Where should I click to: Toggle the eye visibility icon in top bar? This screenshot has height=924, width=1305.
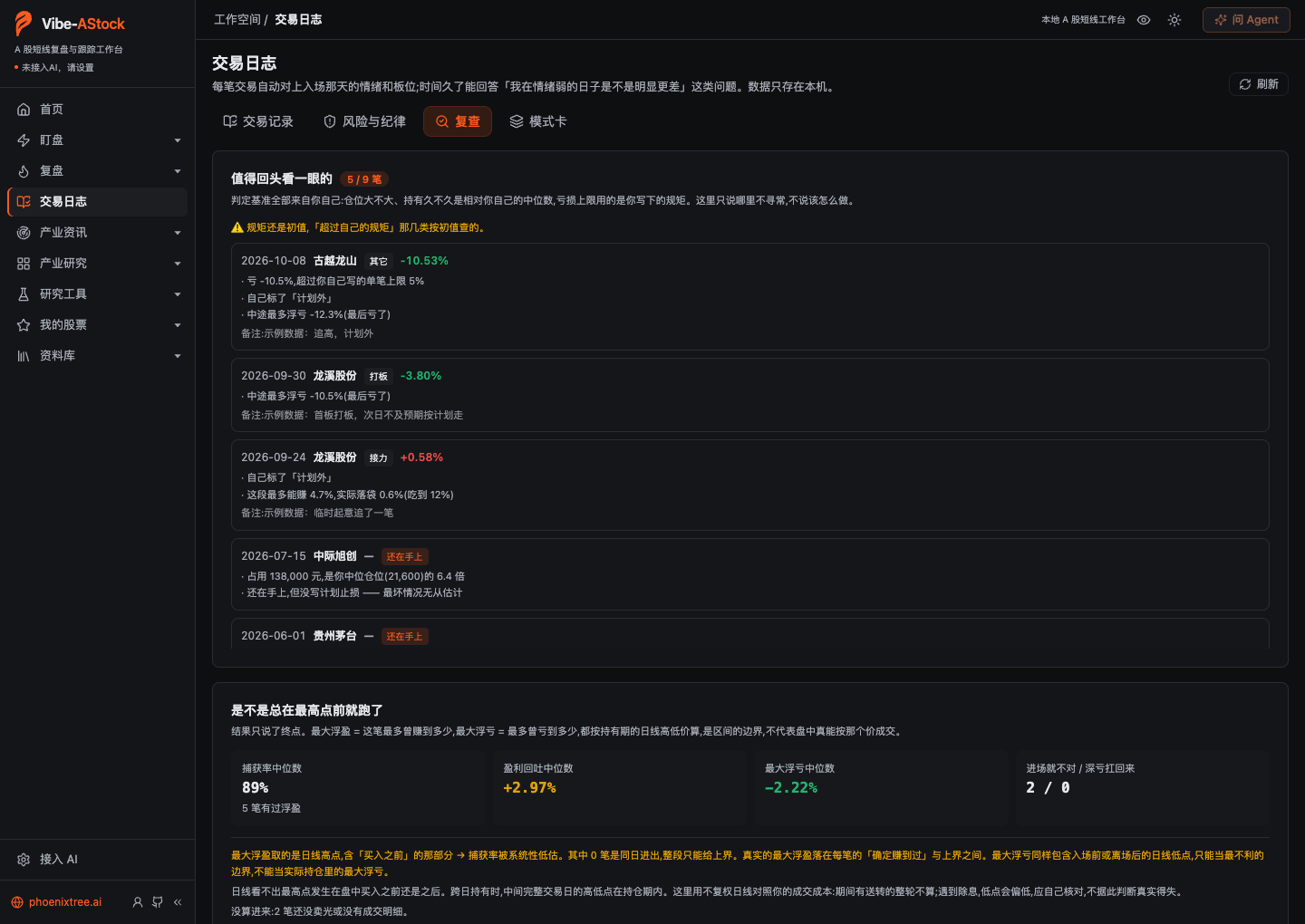click(1144, 20)
